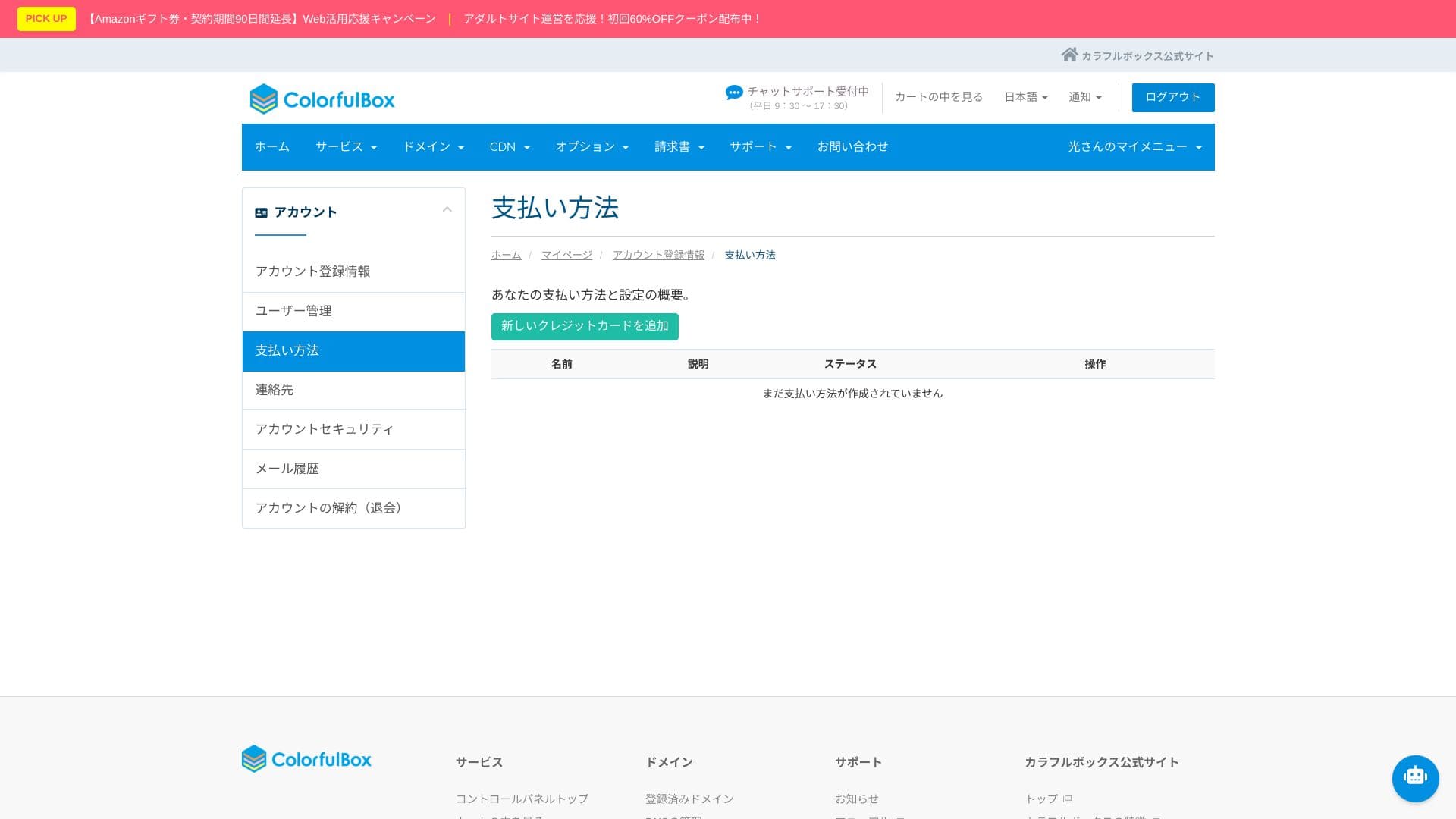Click the マイページ breadcrumb link
Viewport: 1456px width, 819px height.
(566, 256)
